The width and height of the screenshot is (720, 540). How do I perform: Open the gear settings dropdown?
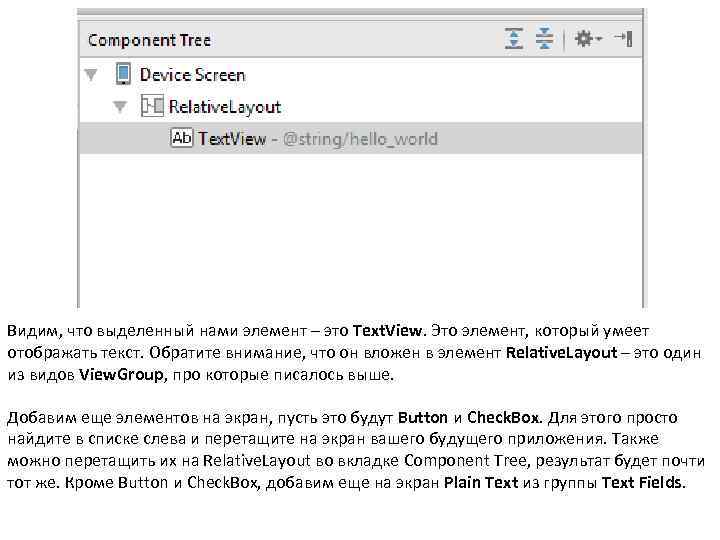(x=586, y=39)
